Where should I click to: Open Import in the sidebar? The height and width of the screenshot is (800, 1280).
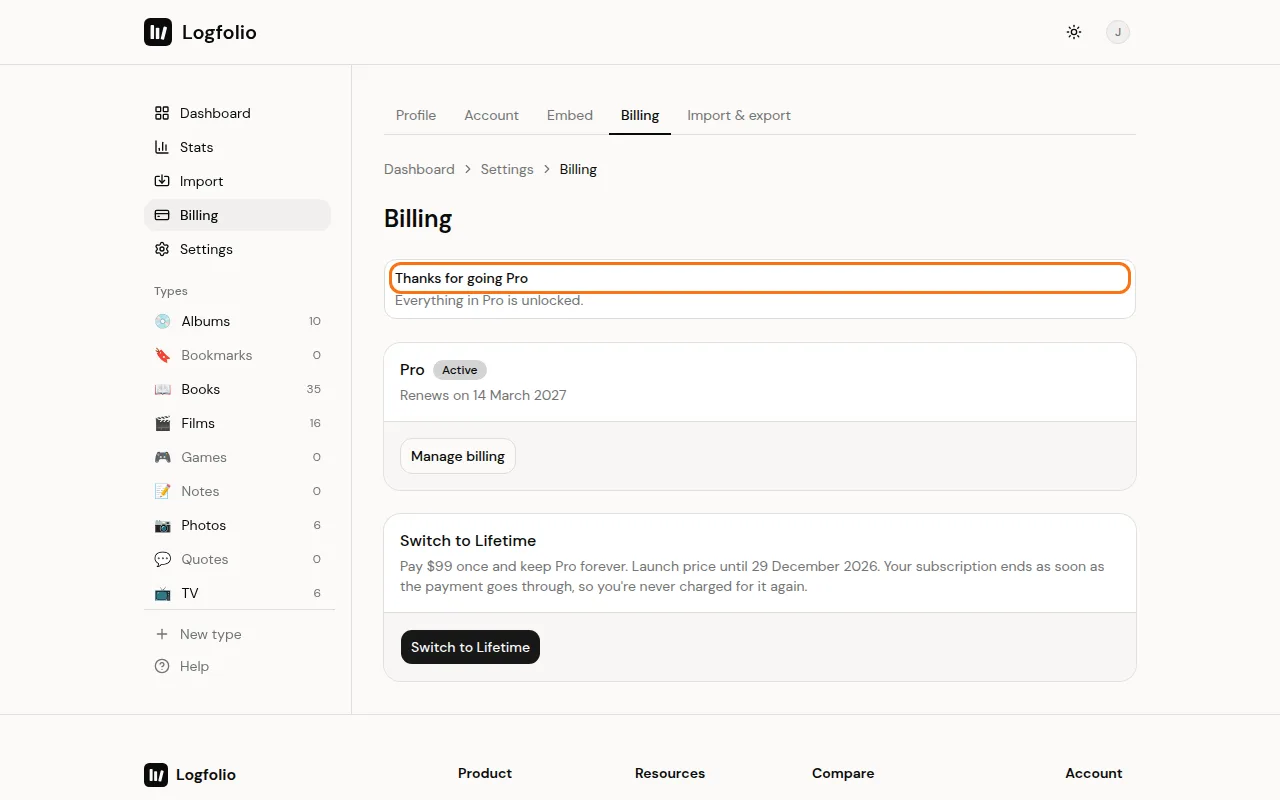click(x=237, y=181)
